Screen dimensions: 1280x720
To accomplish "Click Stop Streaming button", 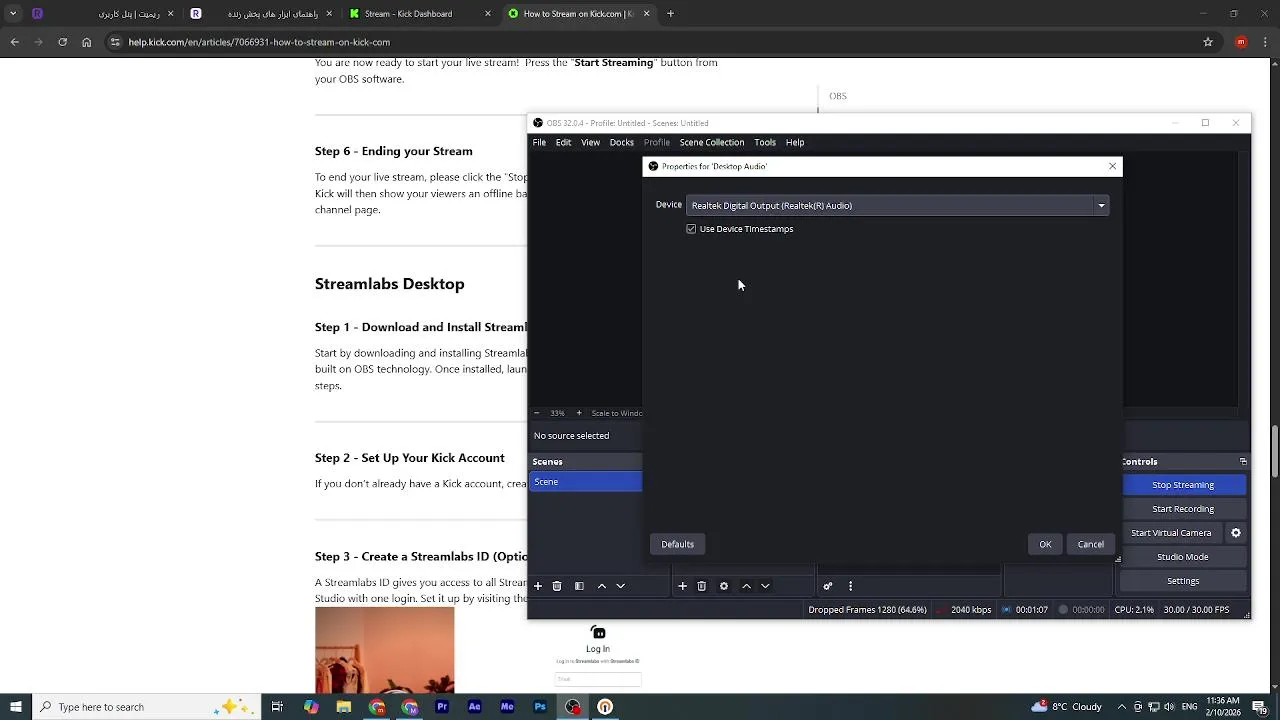I will tap(1183, 485).
